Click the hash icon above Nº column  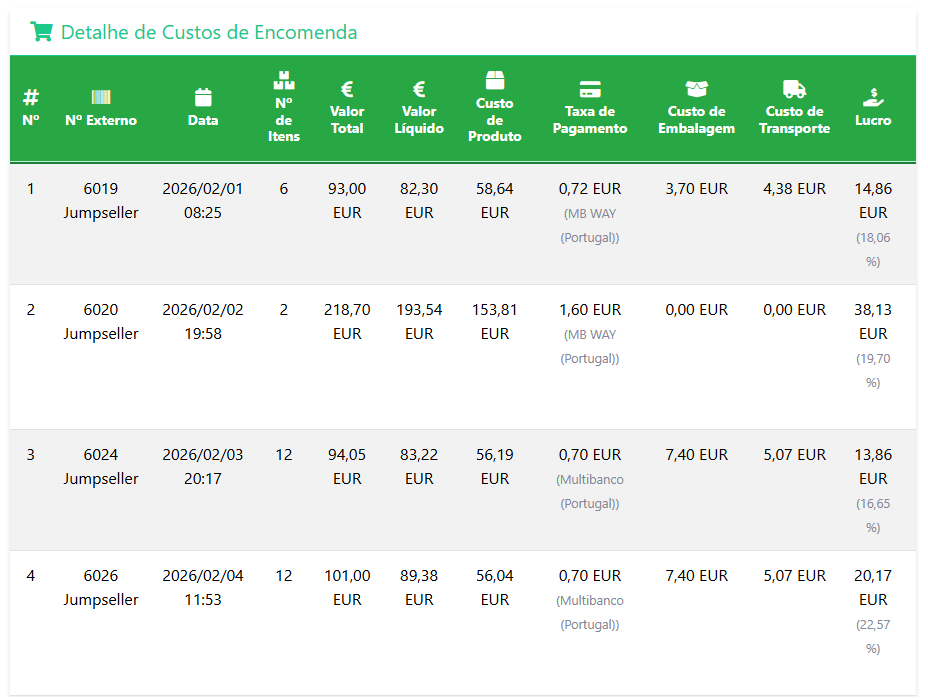(x=31, y=97)
